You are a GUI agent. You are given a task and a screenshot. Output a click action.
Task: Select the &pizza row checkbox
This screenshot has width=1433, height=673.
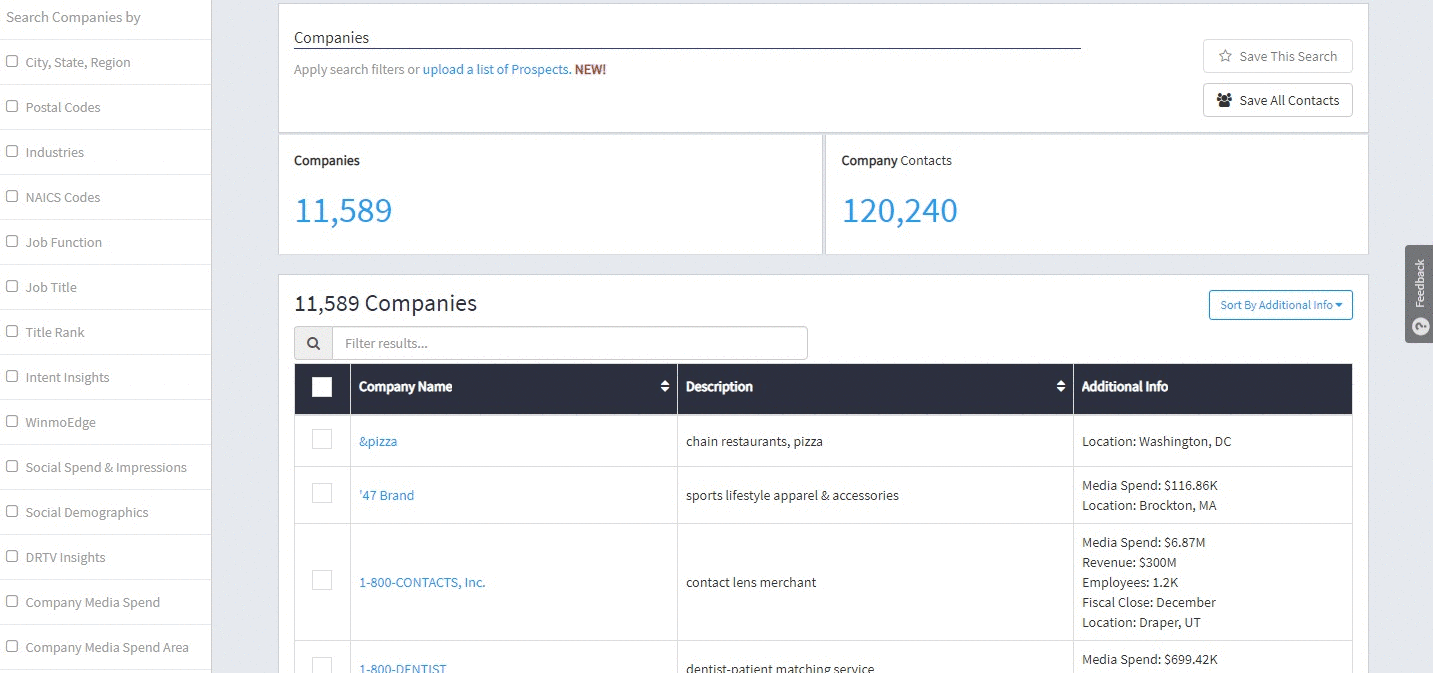pyautogui.click(x=322, y=439)
